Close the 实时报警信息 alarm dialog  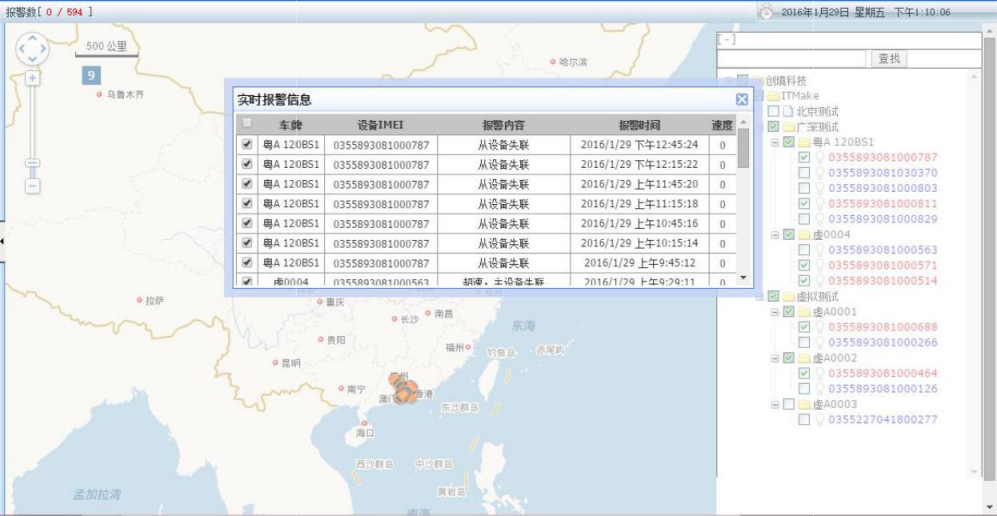(x=742, y=100)
